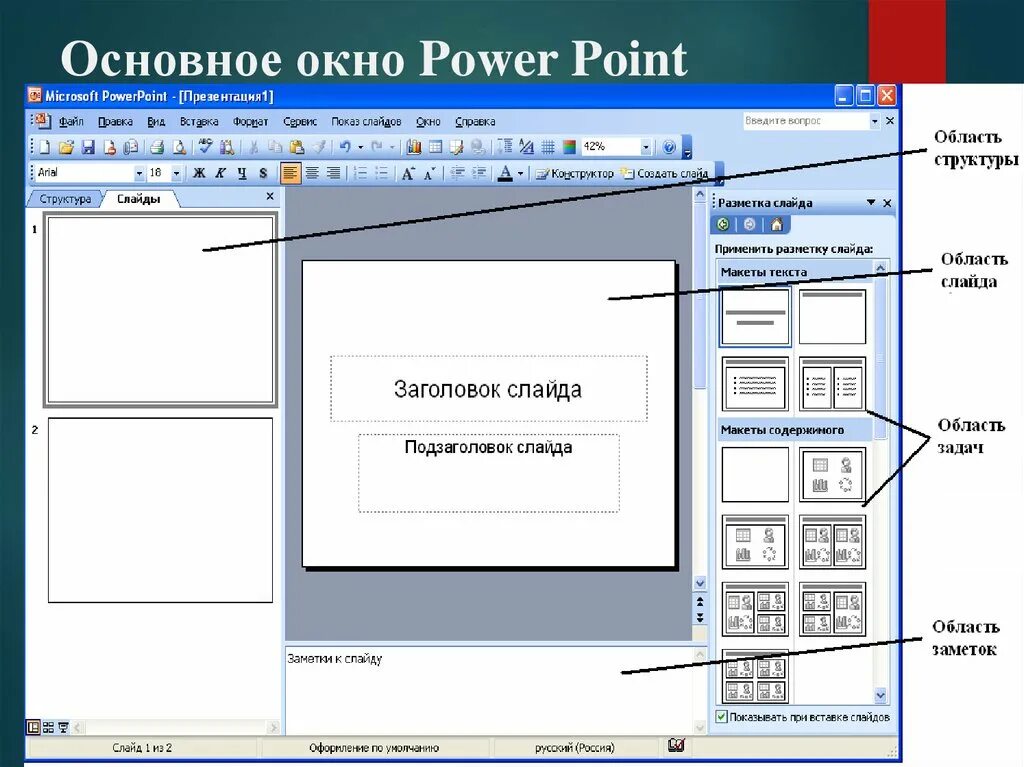The height and width of the screenshot is (767, 1024).
Task: Save the presentation with the floppy disk icon
Action: pos(88,147)
